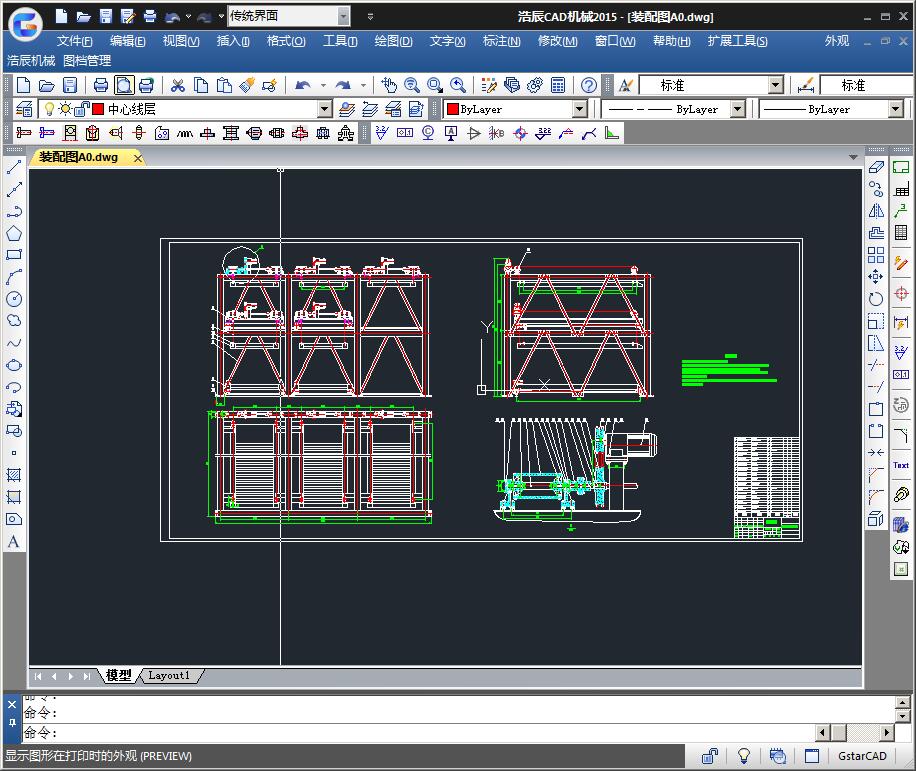916x771 pixels.
Task: Select the polygon tool in left toolbar
Action: coord(14,233)
